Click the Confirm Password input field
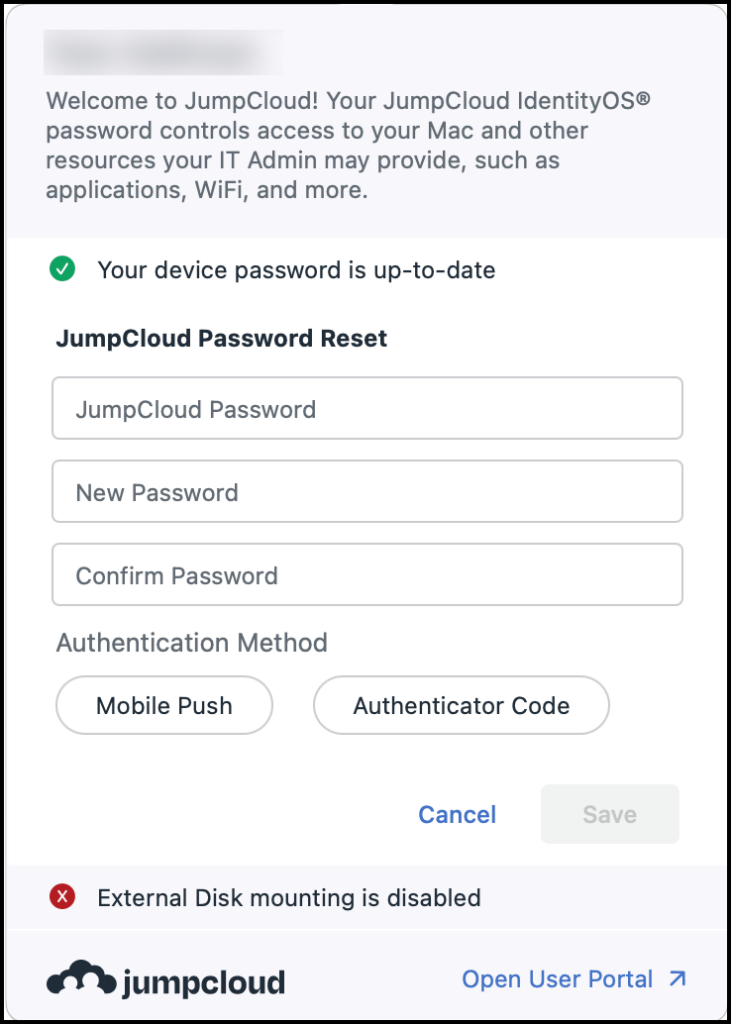 366,574
